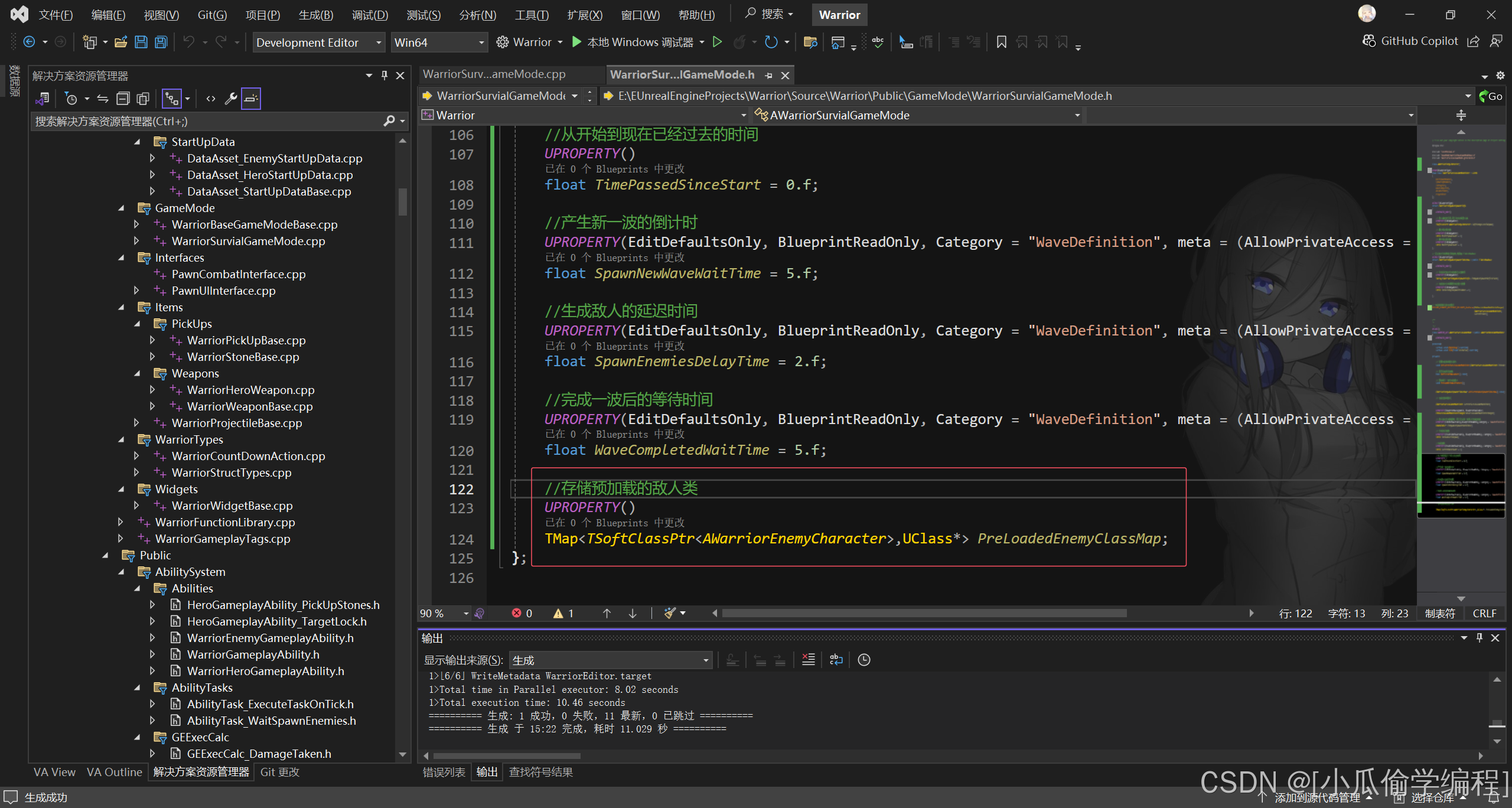
Task: Open the Development Editor configuration dropdown
Action: coord(319,43)
